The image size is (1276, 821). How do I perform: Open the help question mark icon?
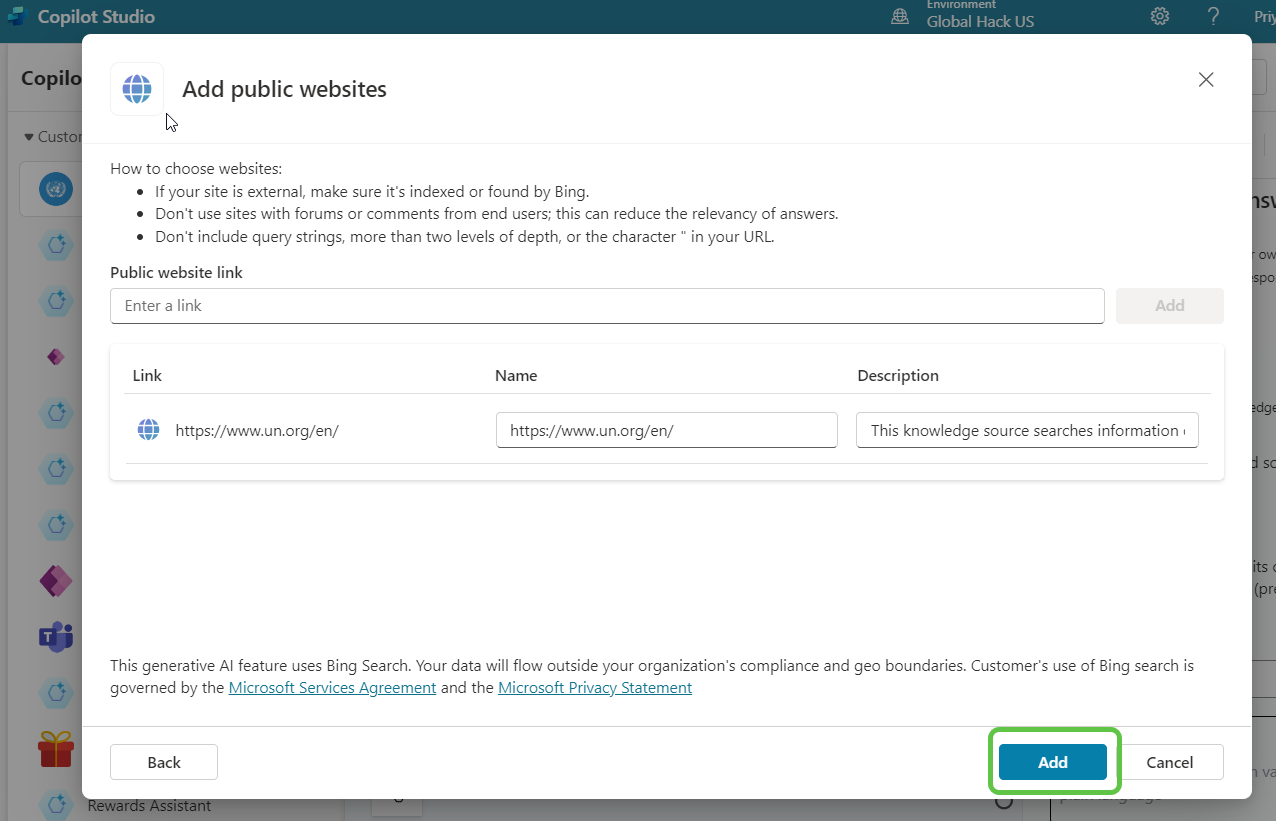[1213, 16]
